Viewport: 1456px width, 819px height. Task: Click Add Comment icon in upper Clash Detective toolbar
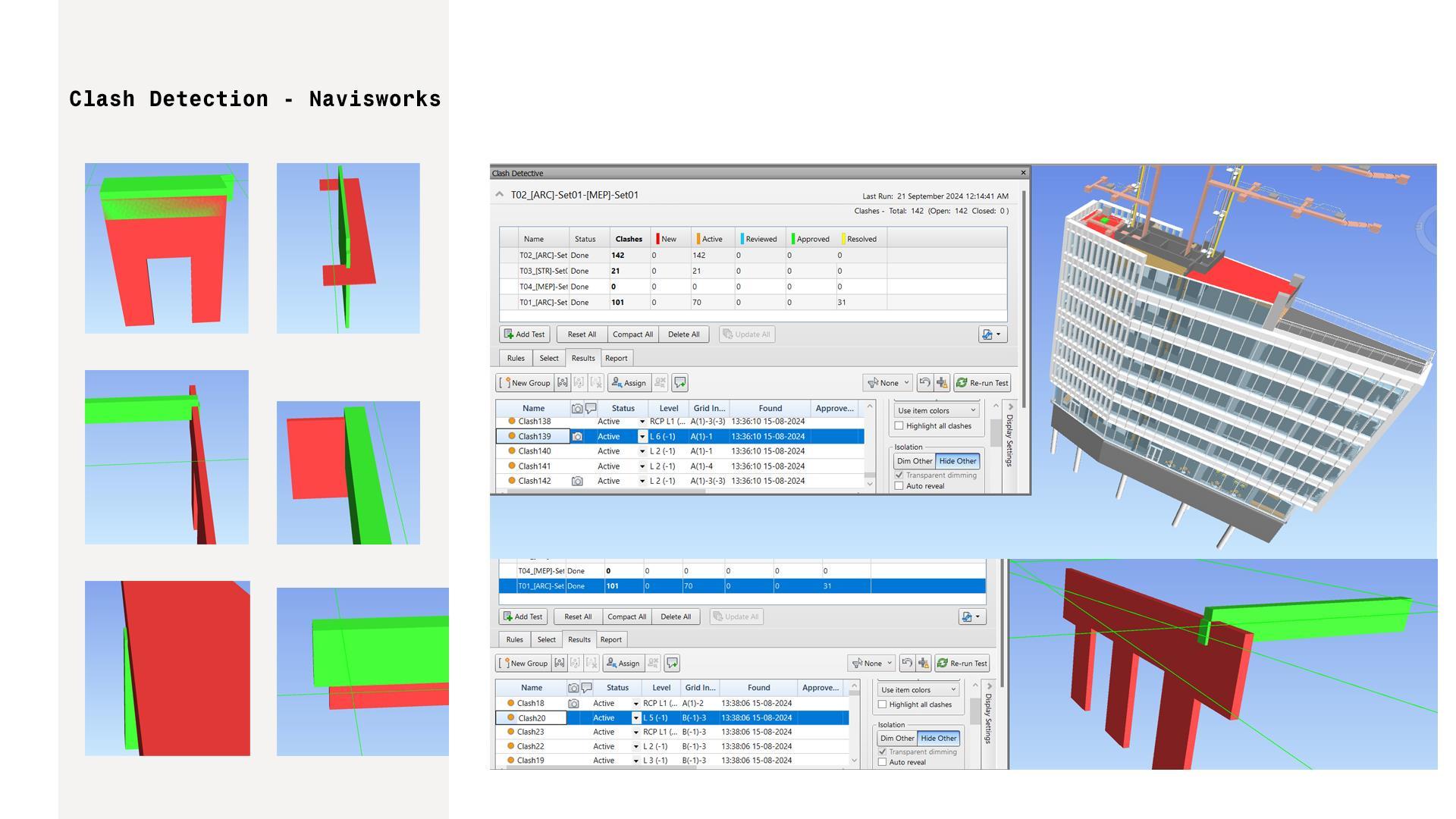(679, 383)
